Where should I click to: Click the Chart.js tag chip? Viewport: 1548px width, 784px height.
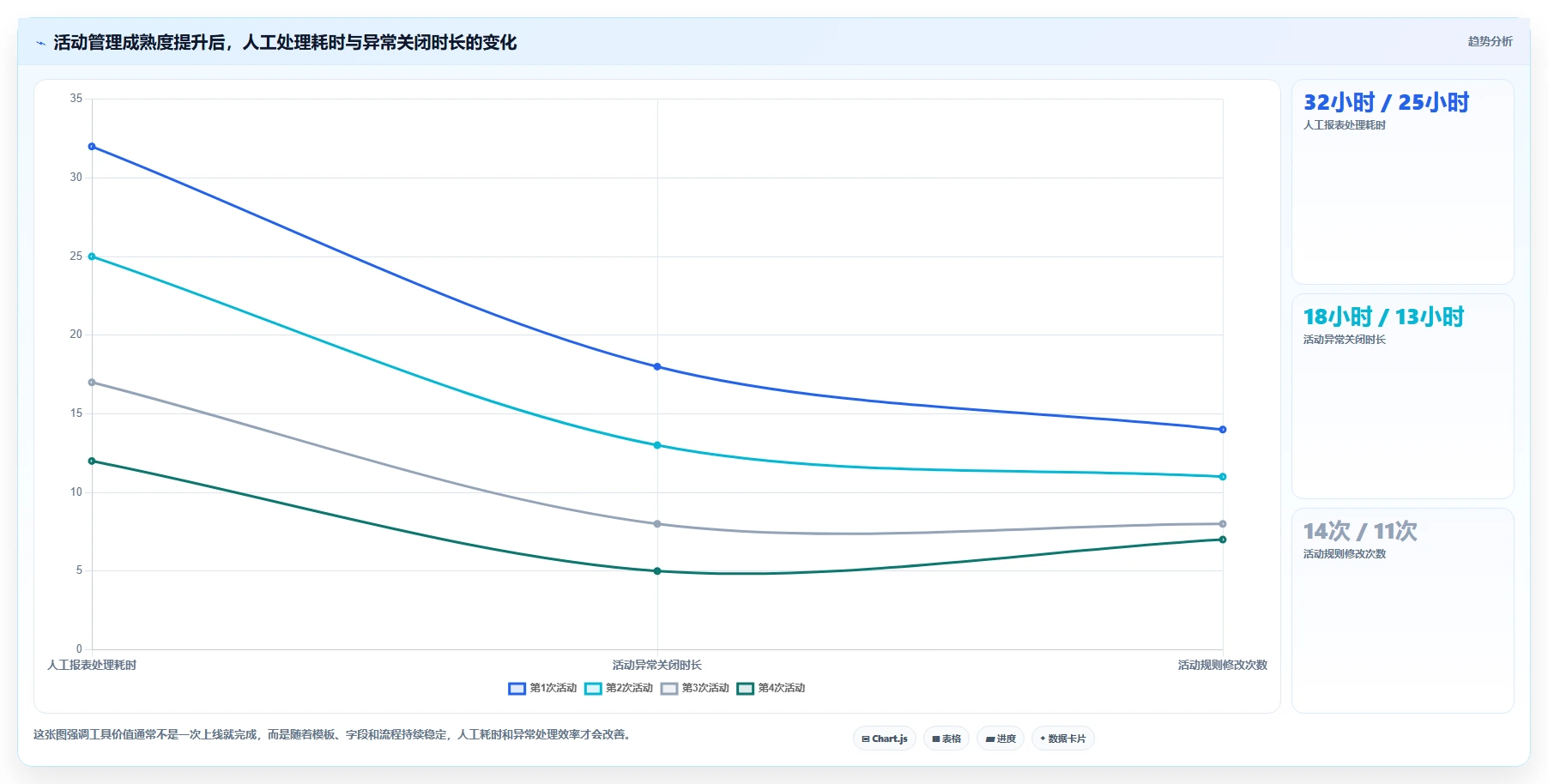tap(885, 739)
